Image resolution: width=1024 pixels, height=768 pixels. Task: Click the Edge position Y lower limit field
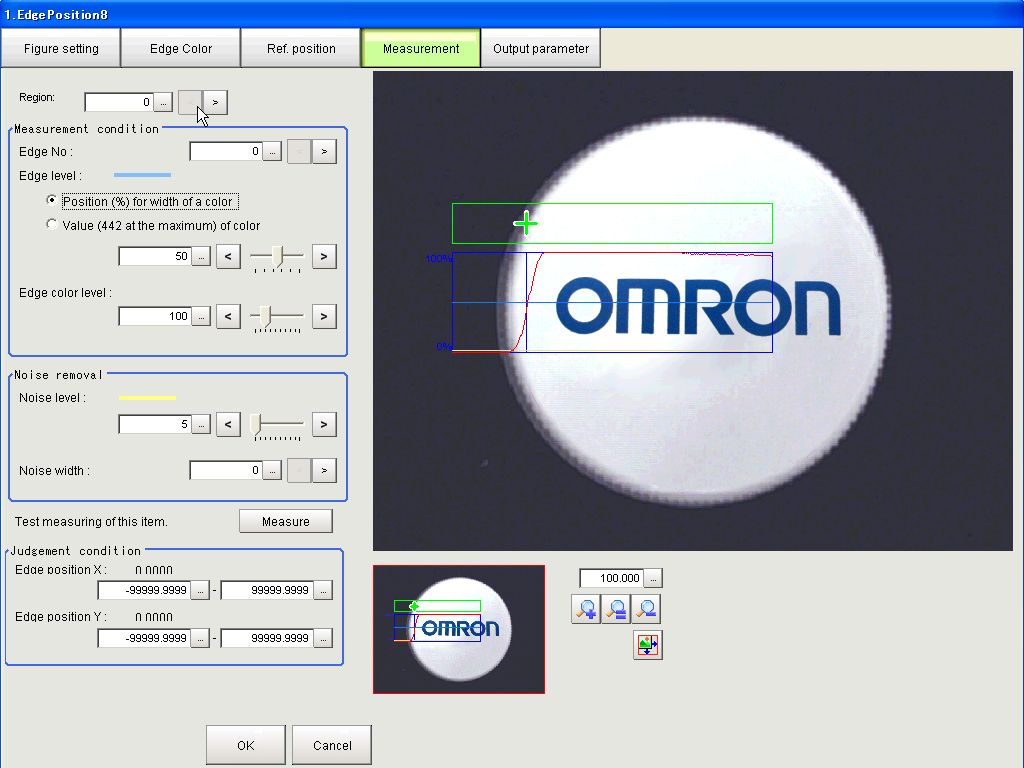144,638
